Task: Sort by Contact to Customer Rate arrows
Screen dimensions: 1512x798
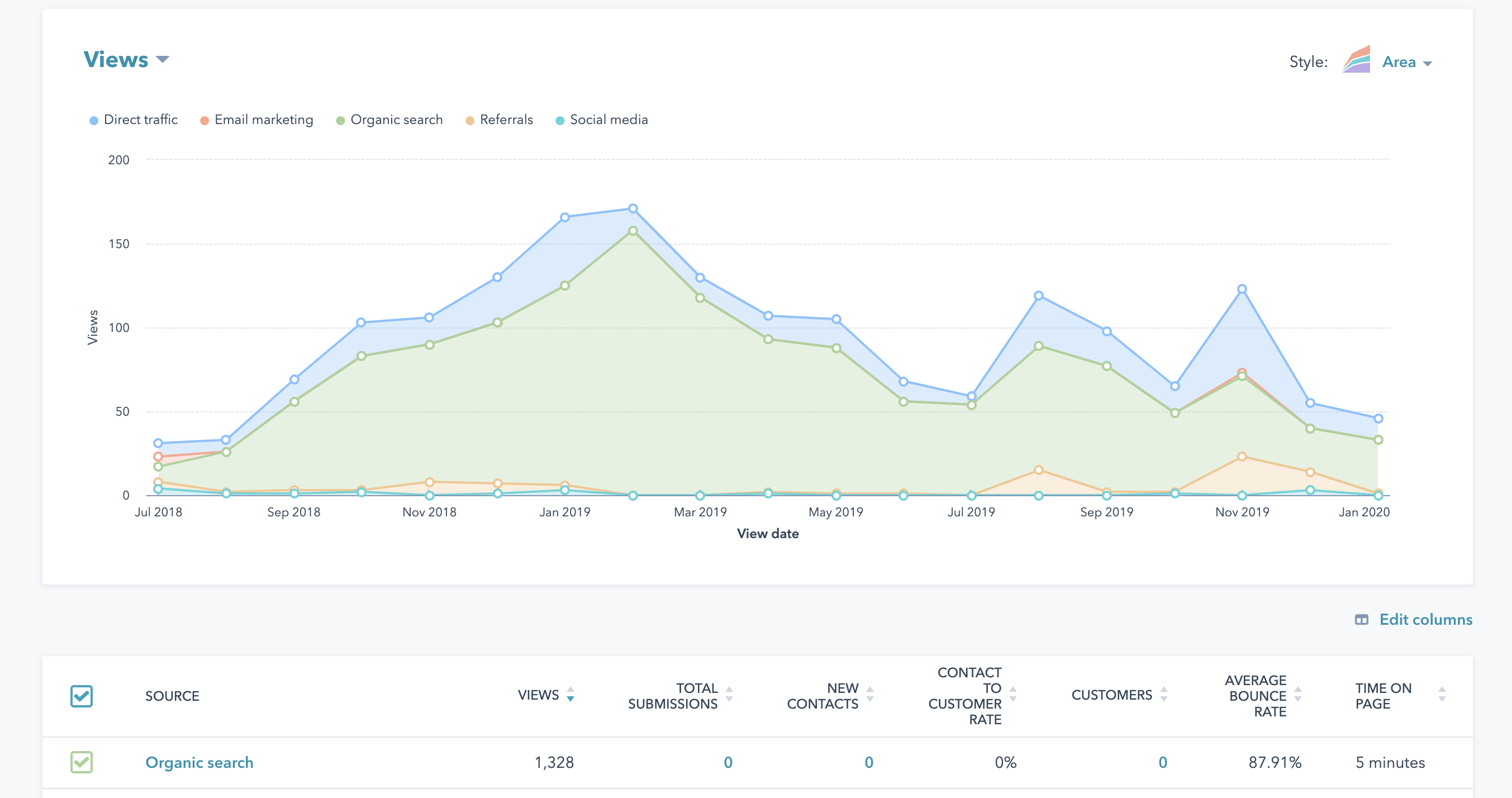Action: tap(1012, 695)
